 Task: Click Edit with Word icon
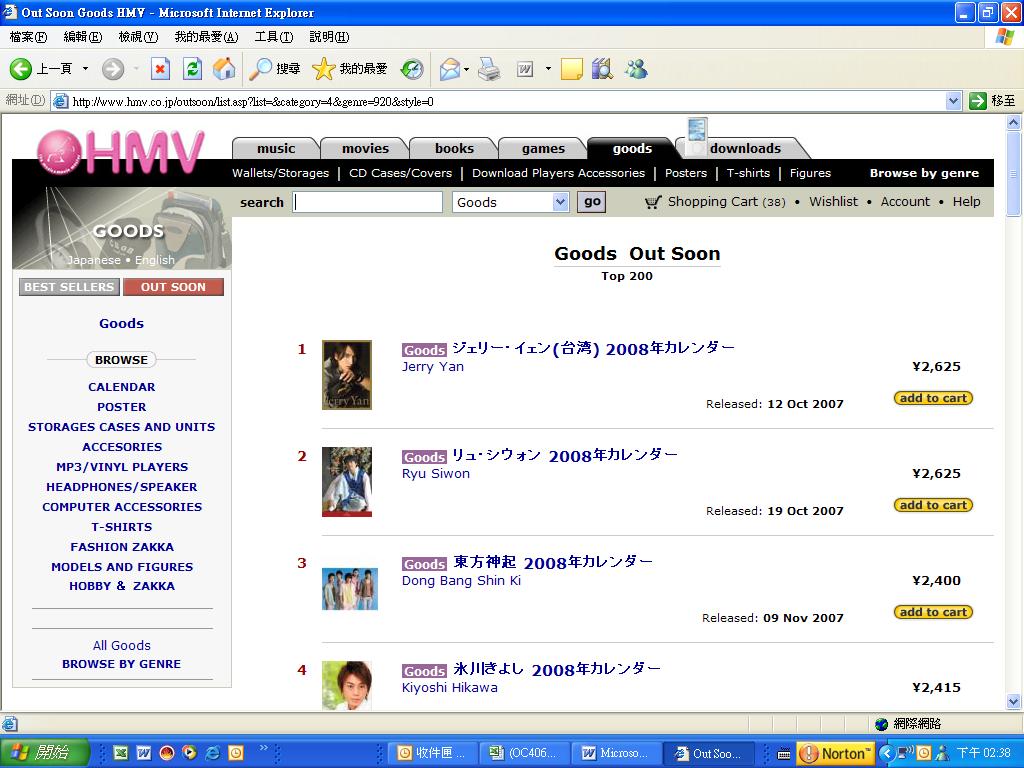(x=525, y=69)
